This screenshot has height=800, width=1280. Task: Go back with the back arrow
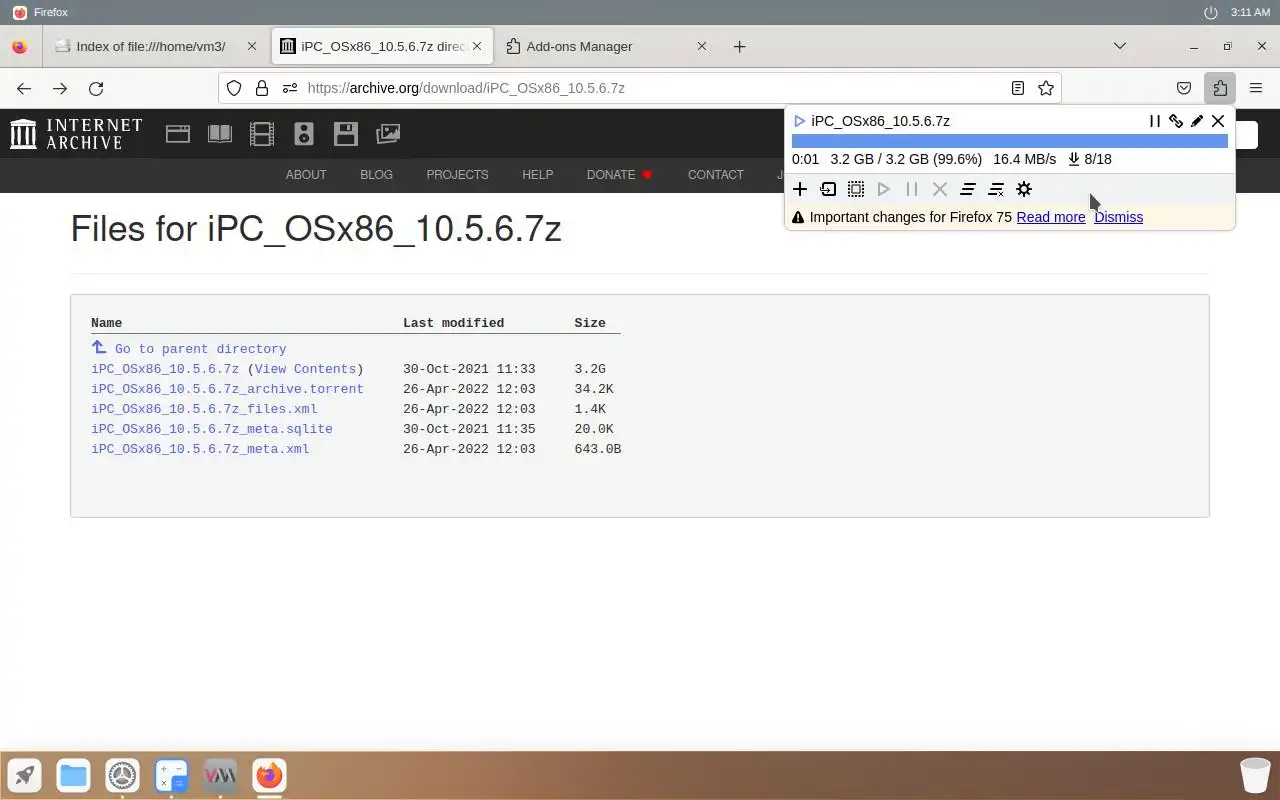(24, 88)
